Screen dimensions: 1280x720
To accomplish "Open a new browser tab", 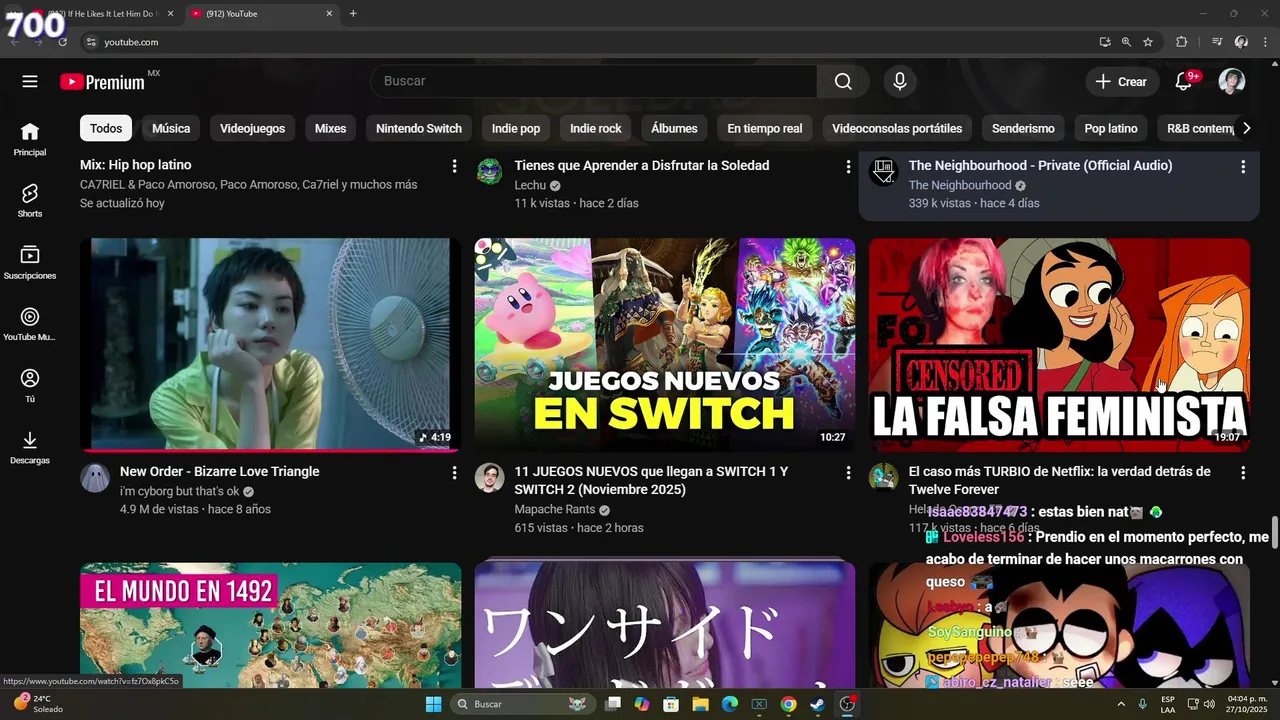I will 353,14.
